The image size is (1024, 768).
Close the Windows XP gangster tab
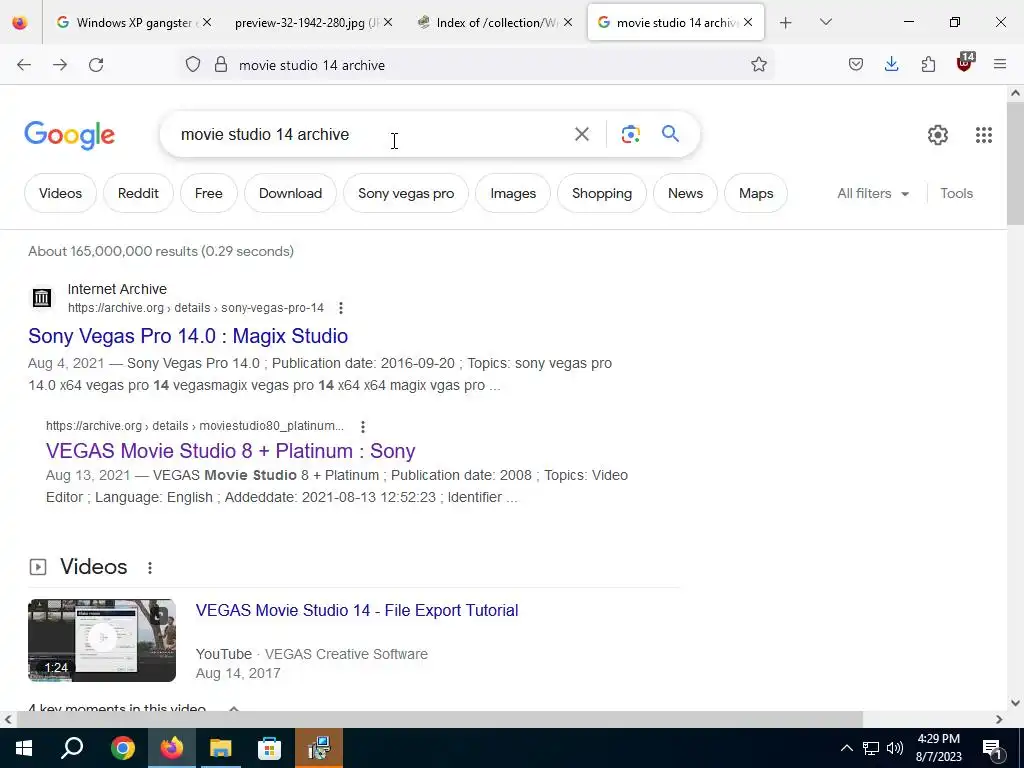click(x=207, y=23)
